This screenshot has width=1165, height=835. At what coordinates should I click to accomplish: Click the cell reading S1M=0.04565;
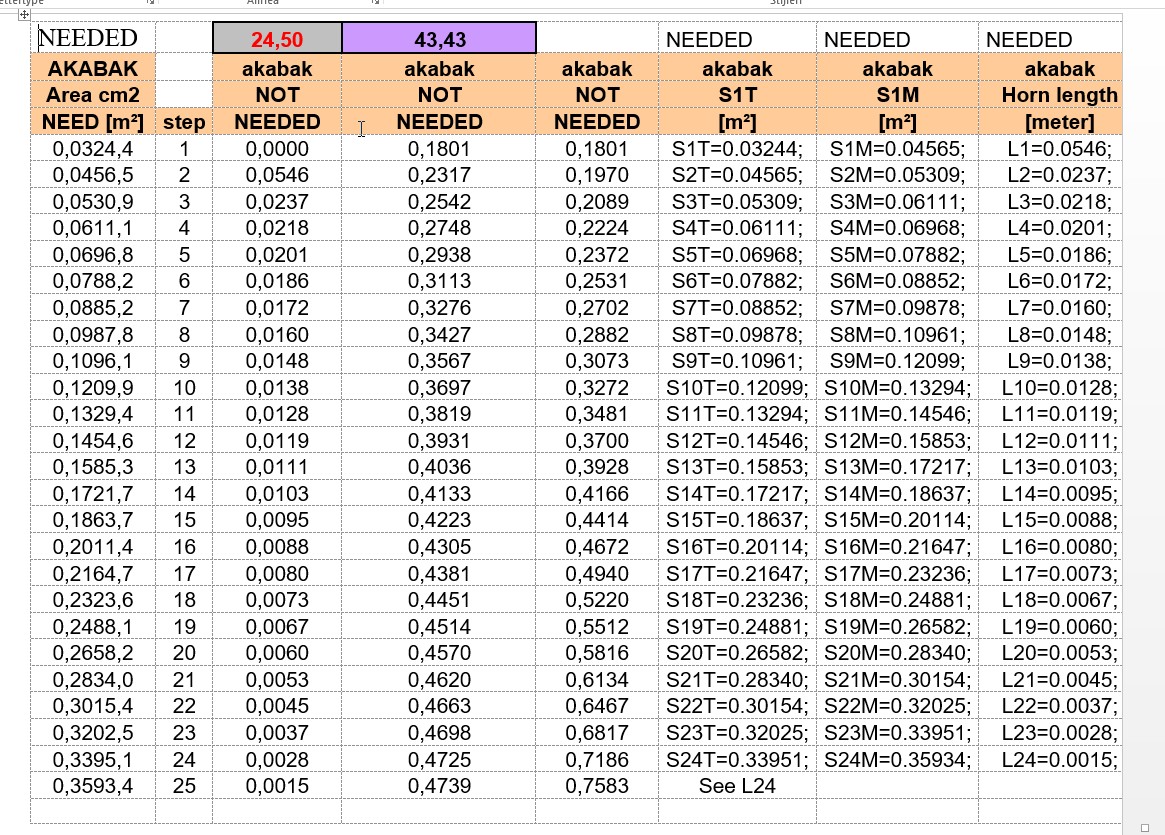point(898,149)
